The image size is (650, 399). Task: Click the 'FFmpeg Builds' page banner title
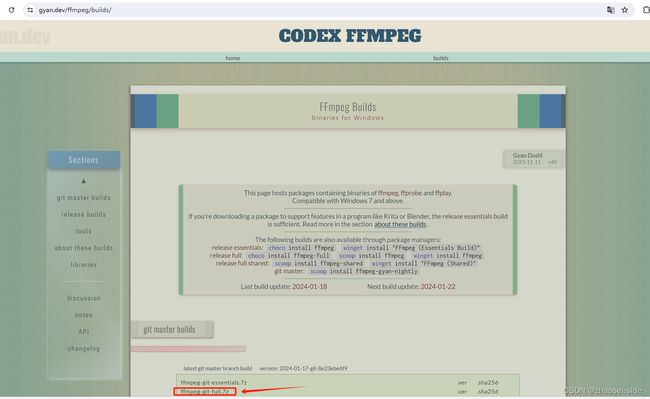coord(348,107)
